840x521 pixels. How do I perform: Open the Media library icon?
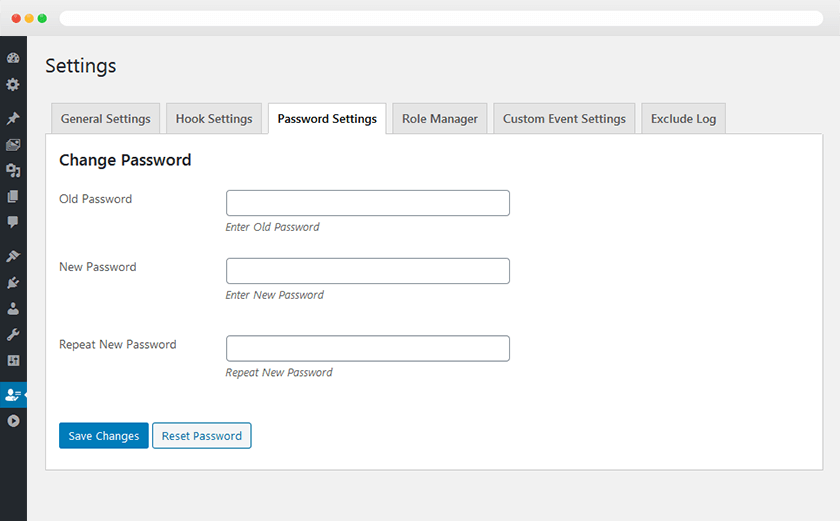(13, 145)
